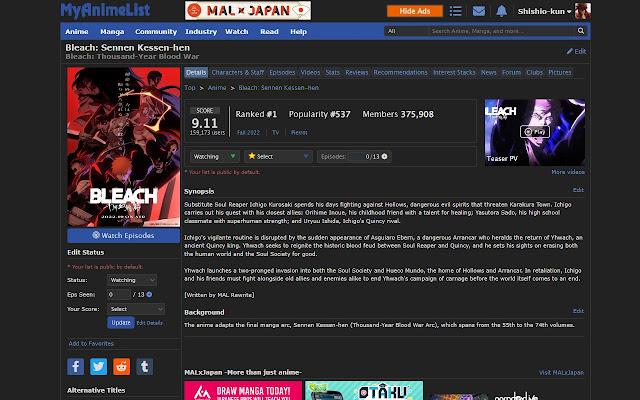The image size is (640, 400).
Task: Click Add to Favorites link
Action: [x=91, y=344]
